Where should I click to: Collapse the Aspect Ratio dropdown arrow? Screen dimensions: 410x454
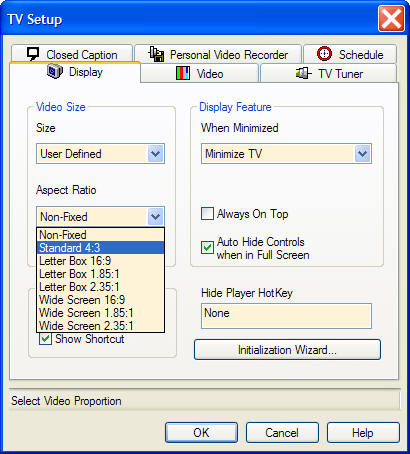pyautogui.click(x=155, y=217)
